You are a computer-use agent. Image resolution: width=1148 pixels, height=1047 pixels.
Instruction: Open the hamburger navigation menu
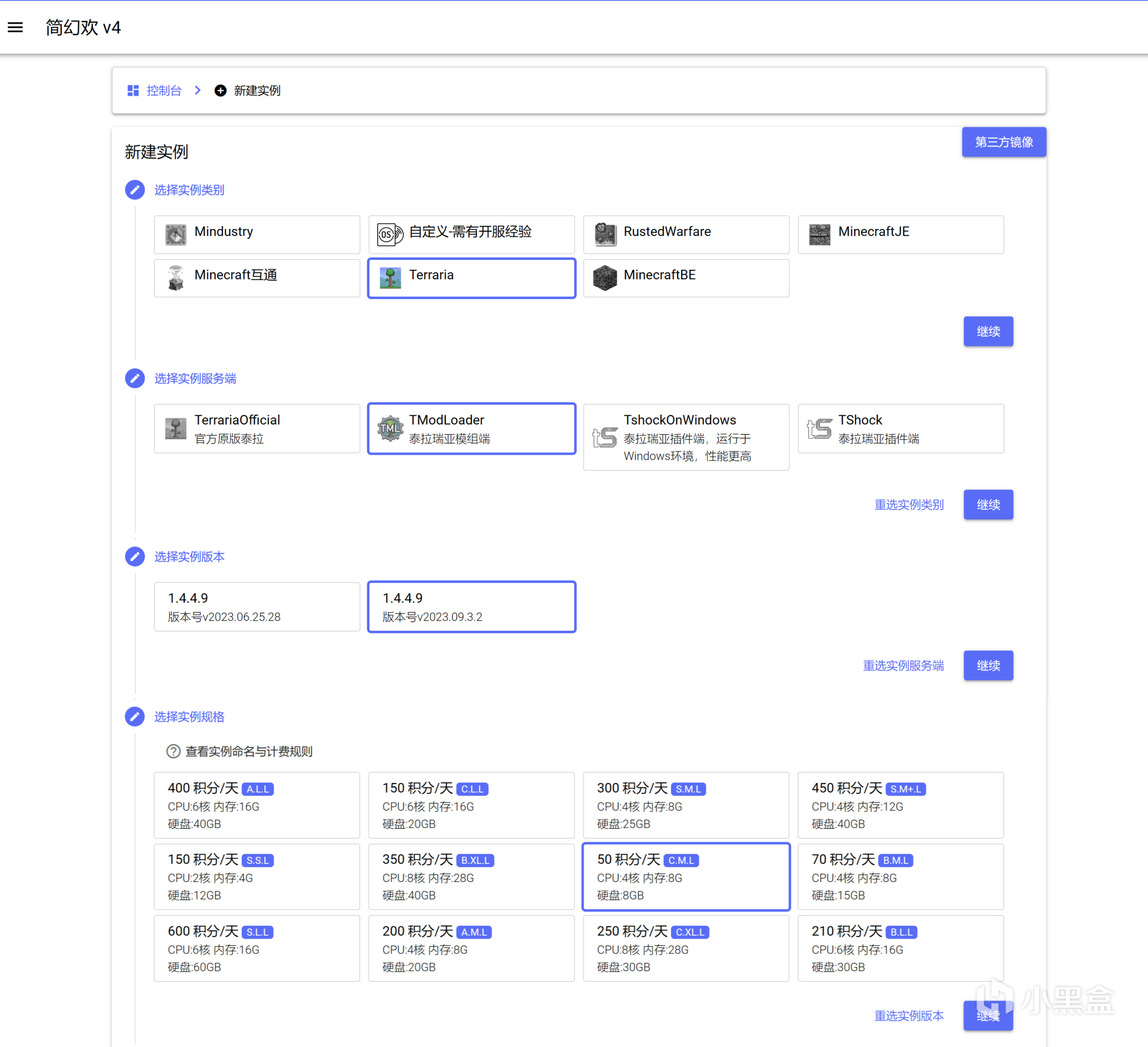(x=15, y=27)
